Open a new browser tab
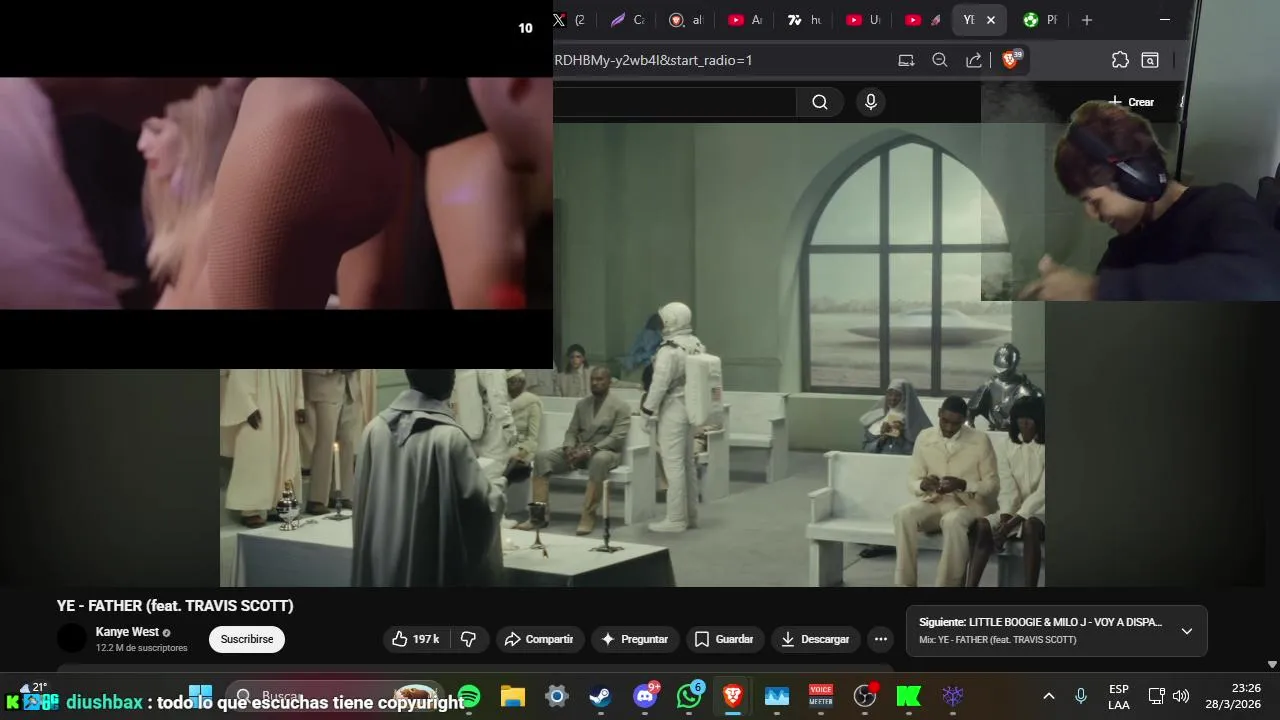Viewport: 1280px width, 720px height. pyautogui.click(x=1087, y=20)
